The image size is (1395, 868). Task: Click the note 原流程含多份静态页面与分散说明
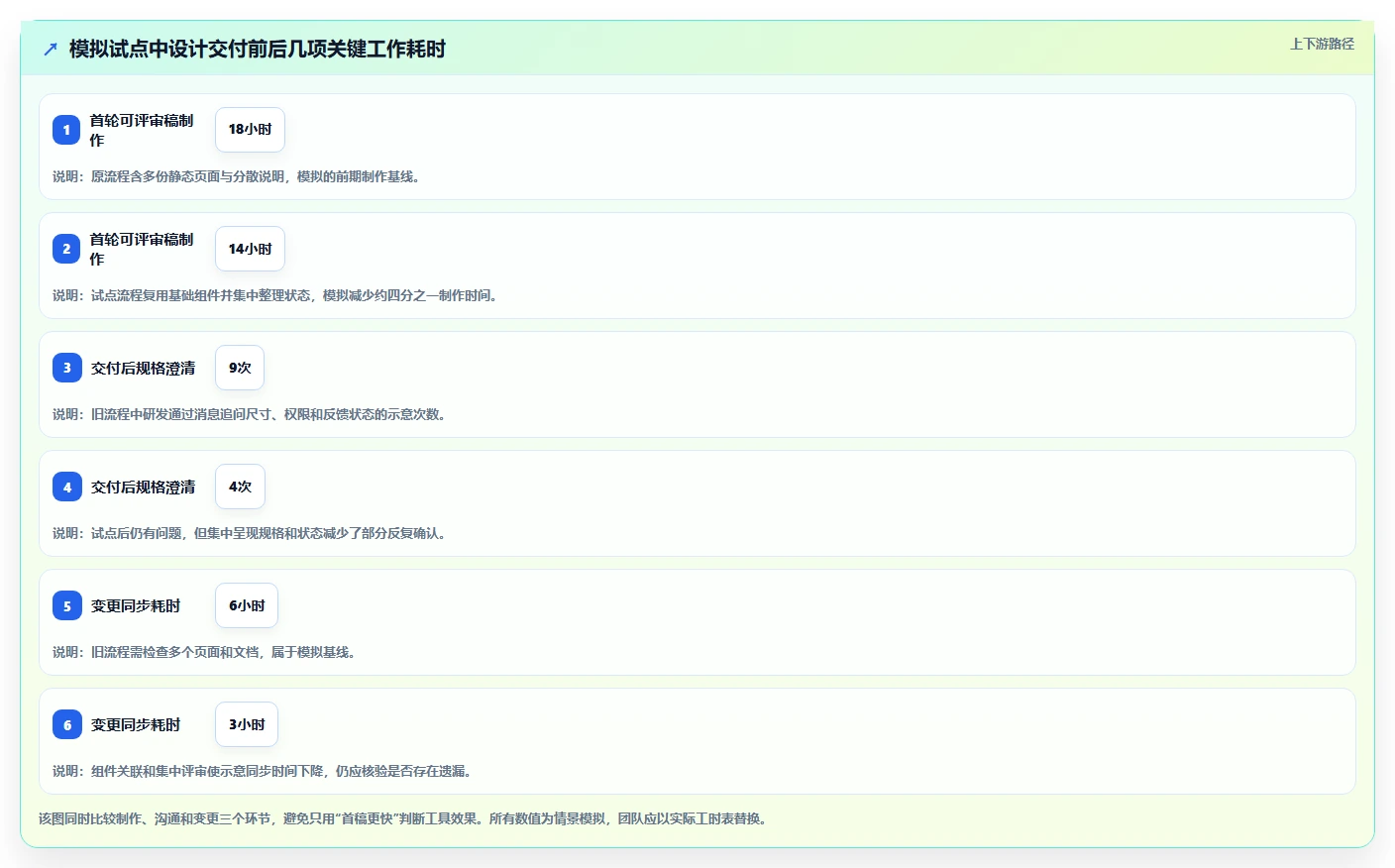(x=238, y=176)
